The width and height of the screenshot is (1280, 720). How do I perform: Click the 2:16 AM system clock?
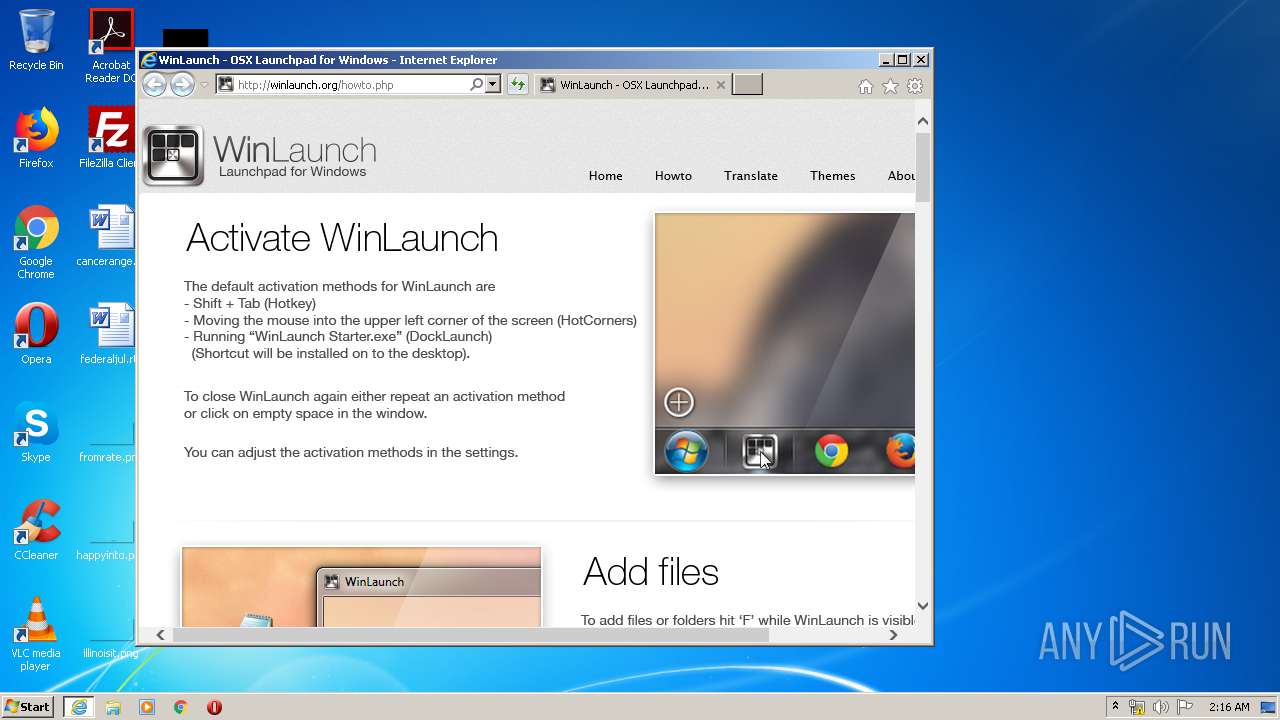pyautogui.click(x=1229, y=707)
